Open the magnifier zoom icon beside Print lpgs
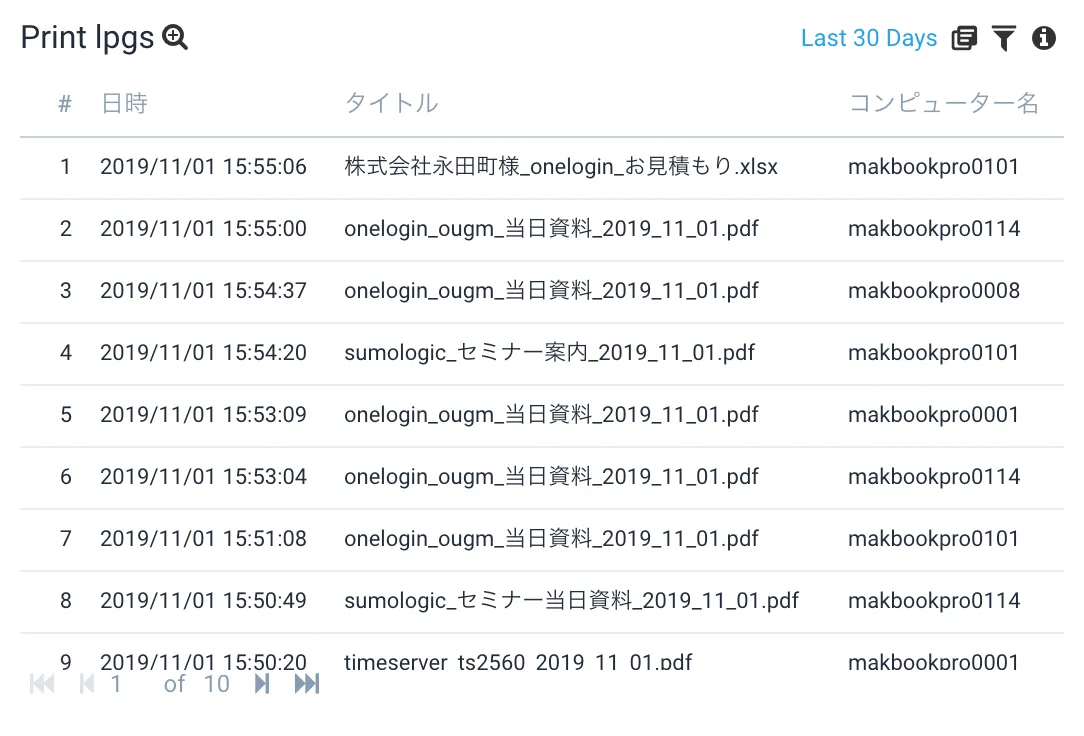The height and width of the screenshot is (736, 1084). (x=175, y=37)
